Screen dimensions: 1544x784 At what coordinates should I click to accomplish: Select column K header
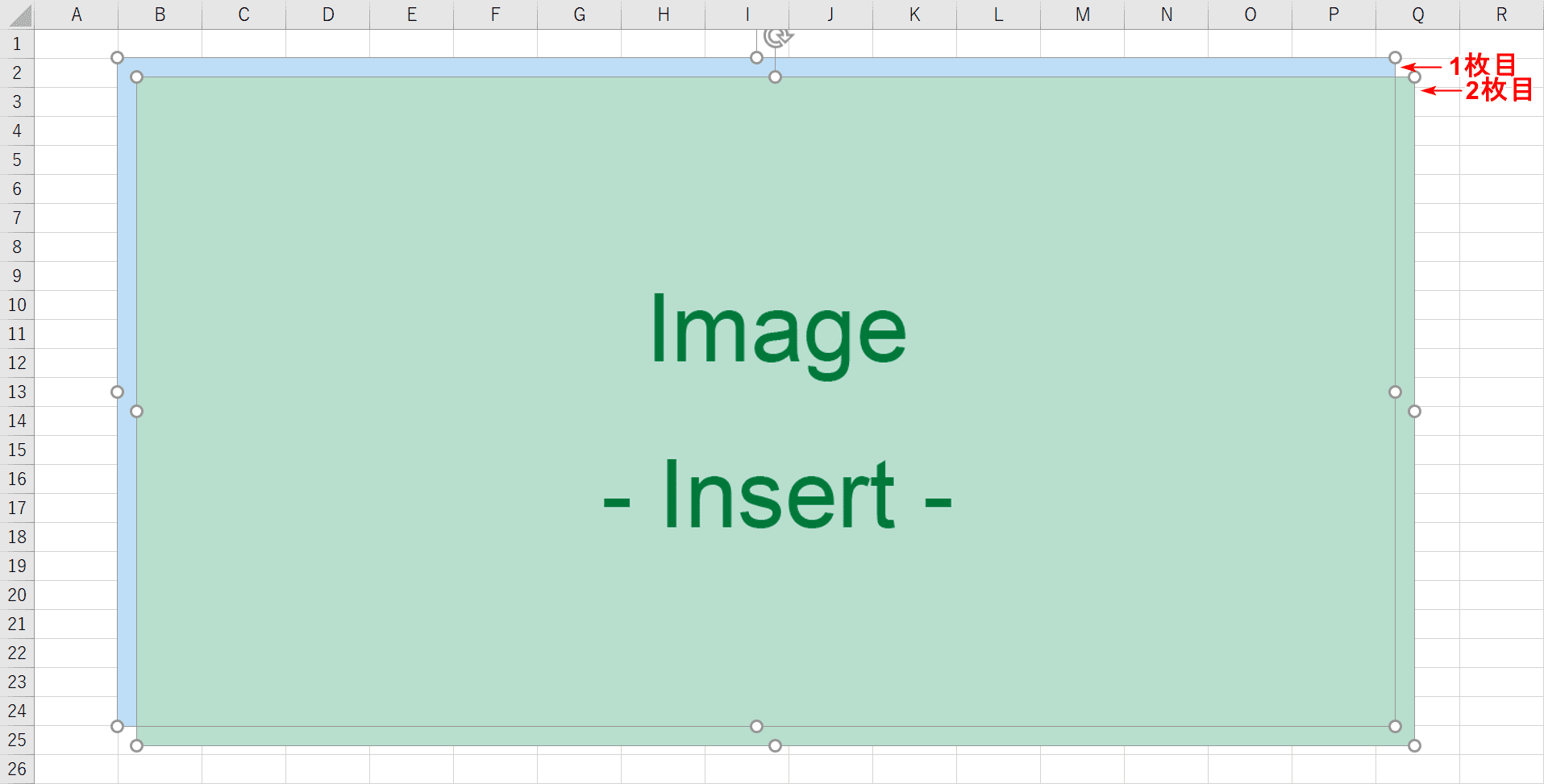tap(915, 15)
